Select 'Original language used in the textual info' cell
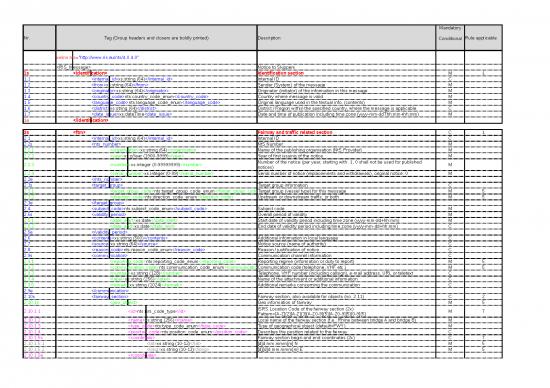 click(311, 102)
